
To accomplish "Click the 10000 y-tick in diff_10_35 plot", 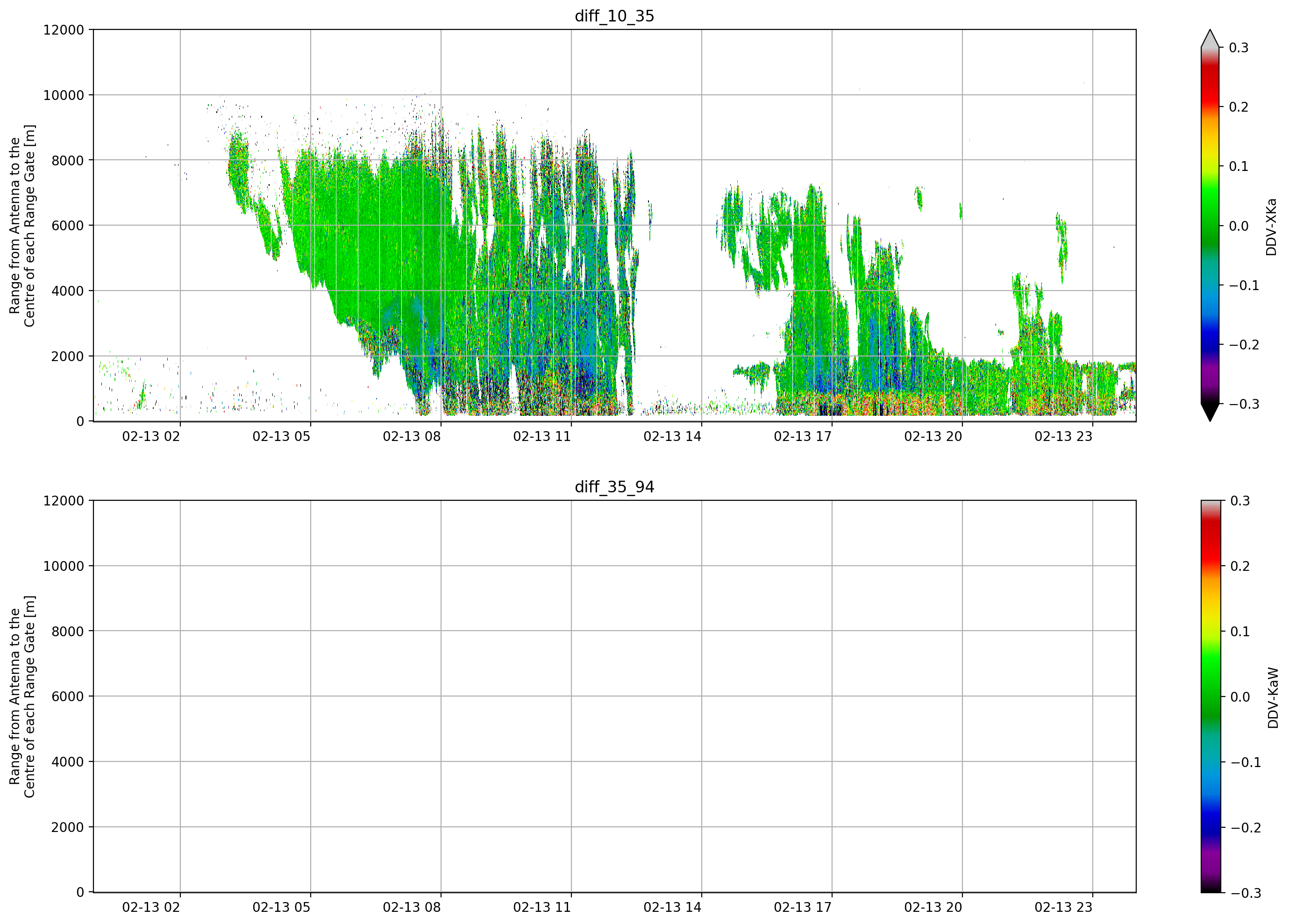I will click(x=64, y=95).
